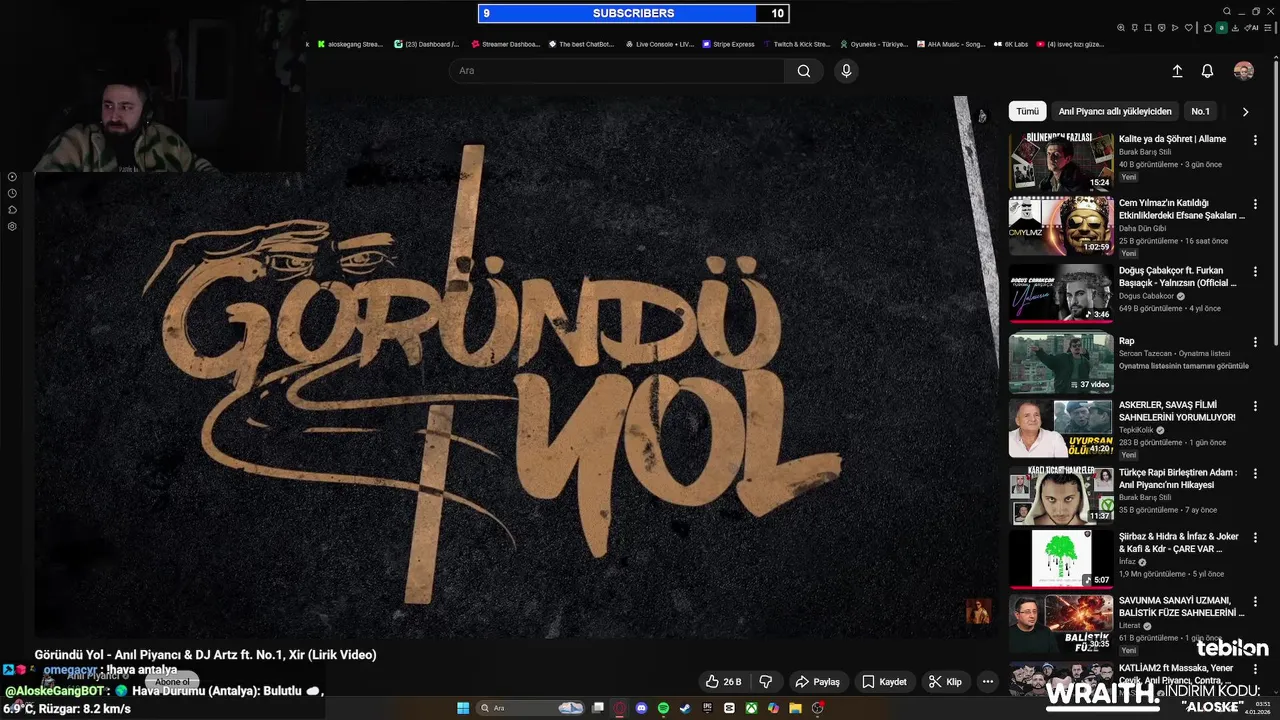
Task: Open 'Şiirbaz & Hidra & İnfaz' ÇARE VAR video
Action: pos(1061,558)
